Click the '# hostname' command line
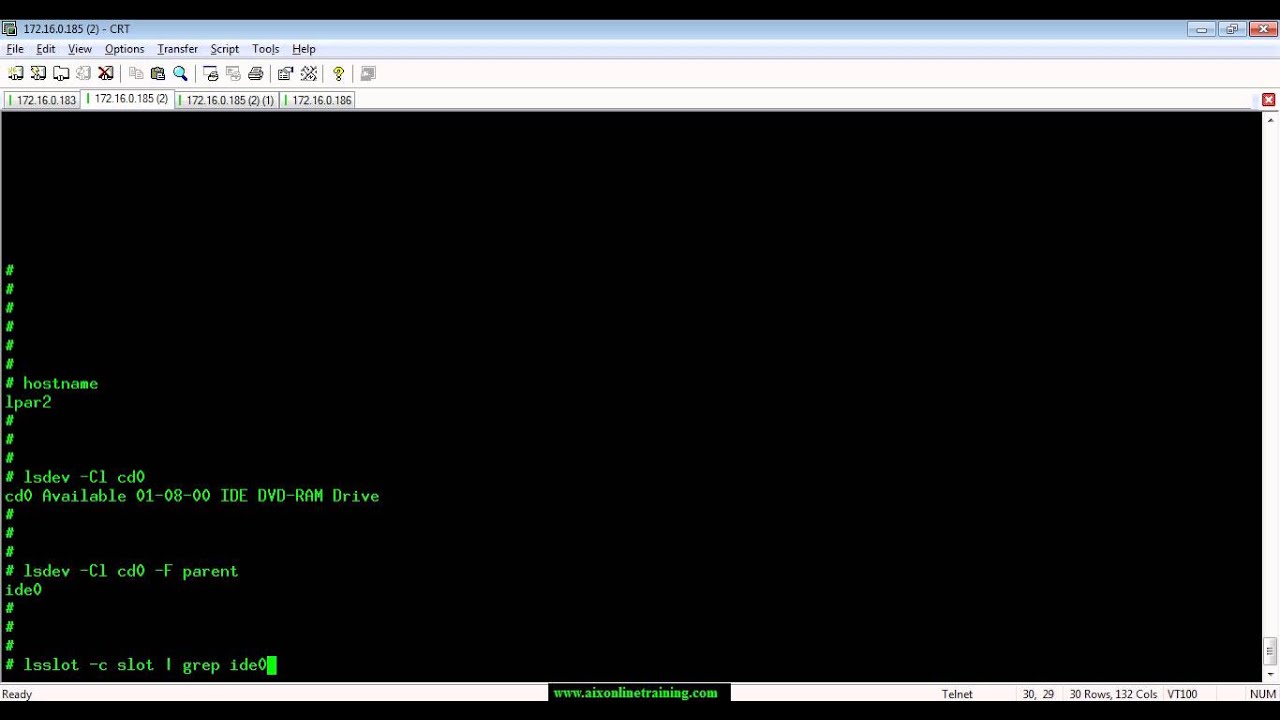This screenshot has width=1280, height=720. click(x=52, y=384)
